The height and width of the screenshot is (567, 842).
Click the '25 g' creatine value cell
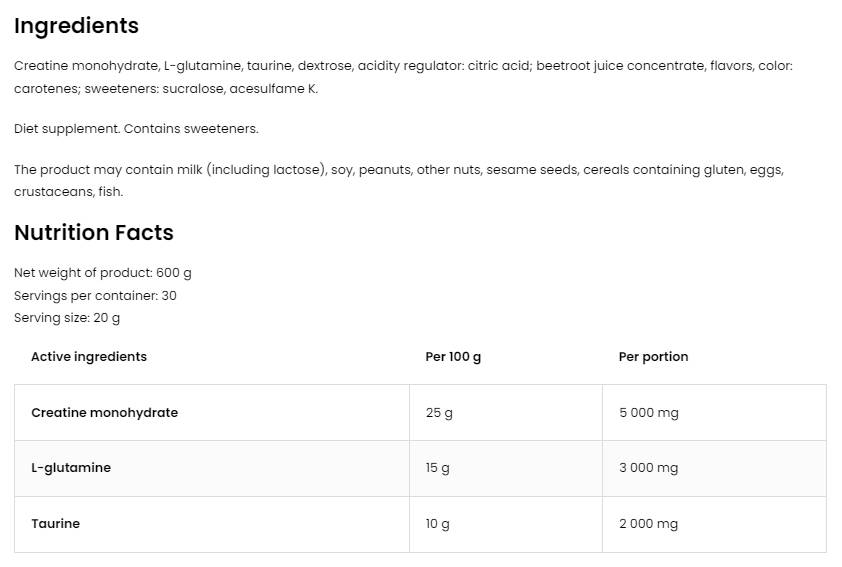coord(439,413)
